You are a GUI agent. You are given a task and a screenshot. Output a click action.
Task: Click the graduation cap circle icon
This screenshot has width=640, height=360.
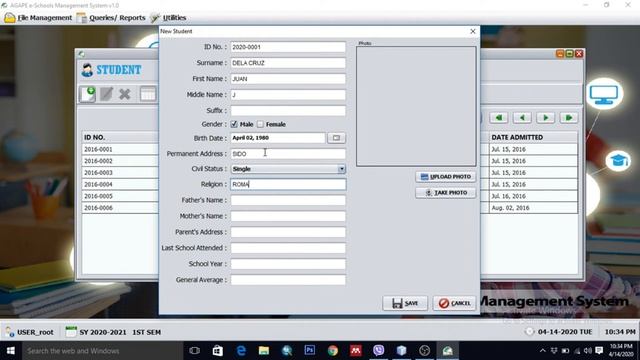click(x=618, y=161)
